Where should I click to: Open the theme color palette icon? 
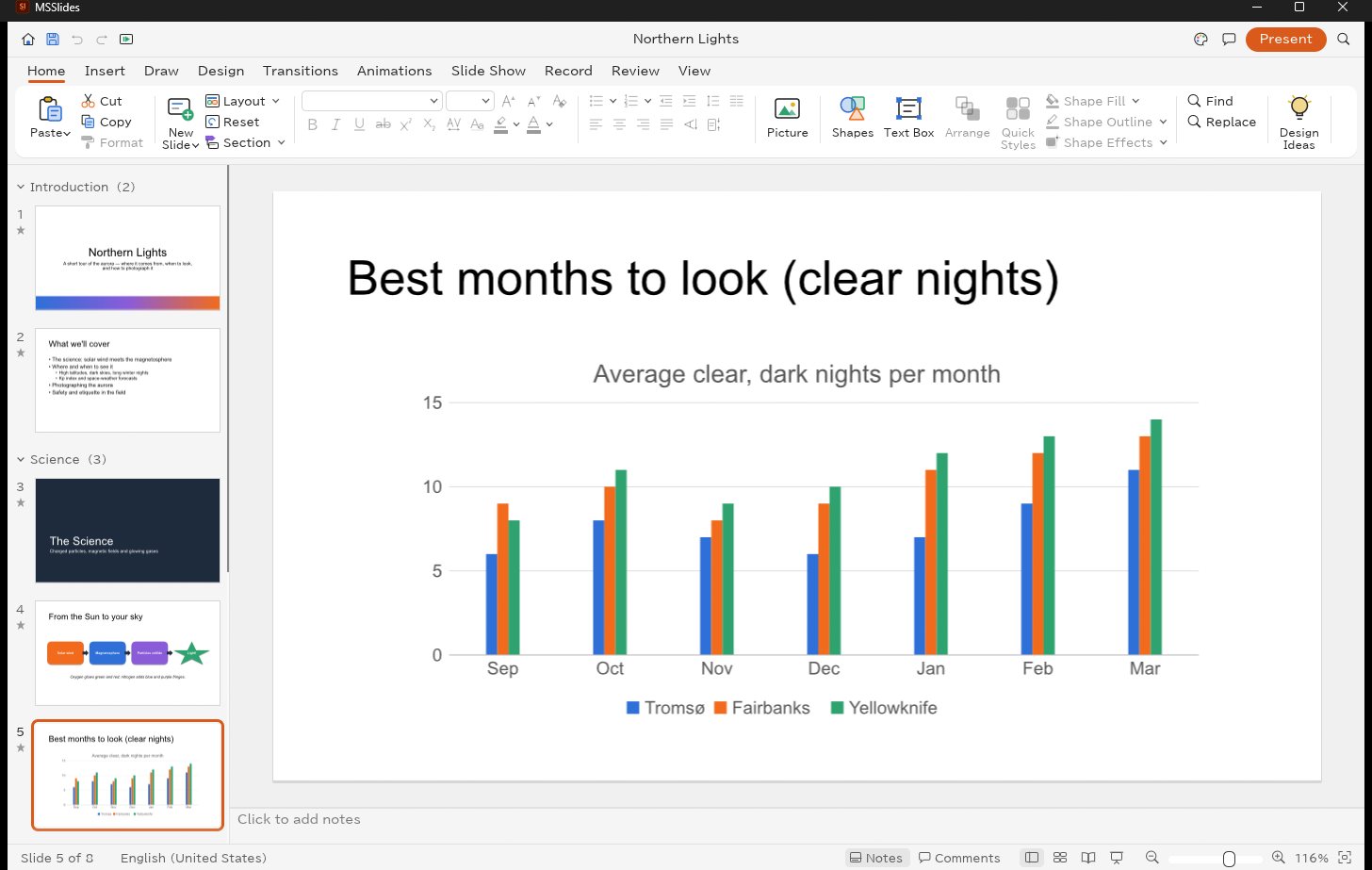[x=1200, y=40]
